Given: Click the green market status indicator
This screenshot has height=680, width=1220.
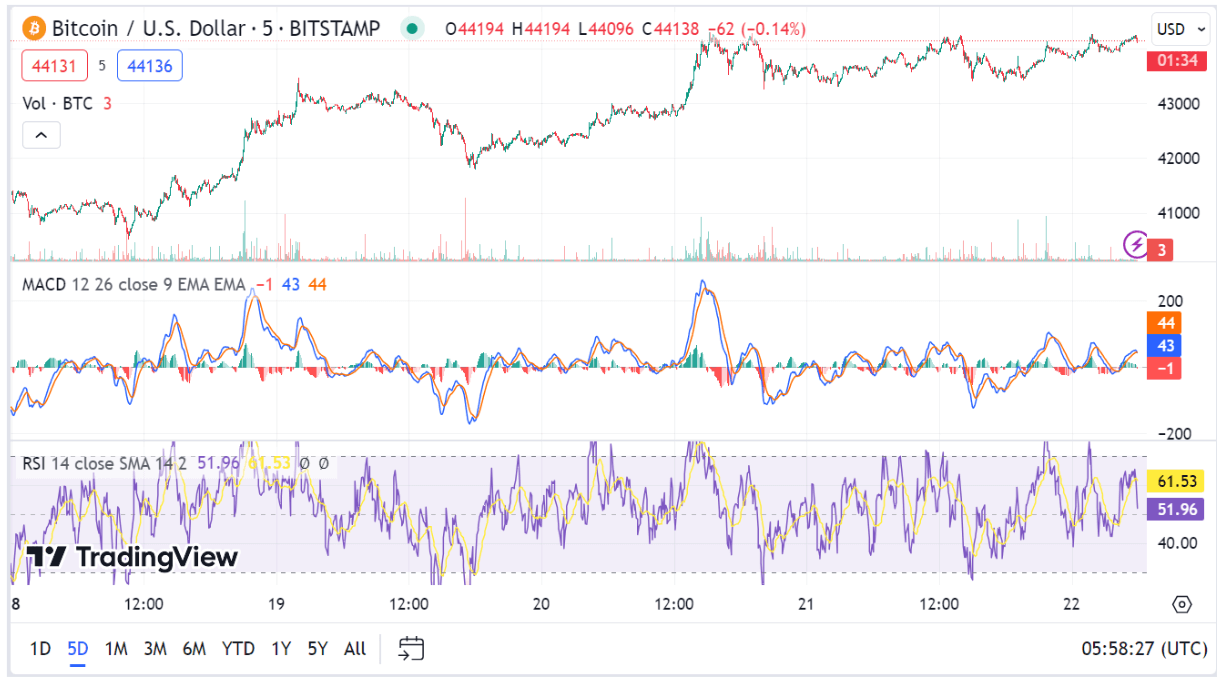Looking at the screenshot, I should click(411, 29).
